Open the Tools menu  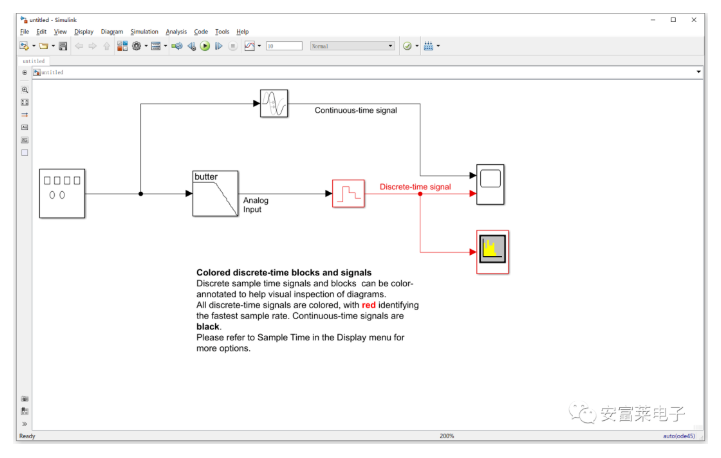tap(222, 32)
